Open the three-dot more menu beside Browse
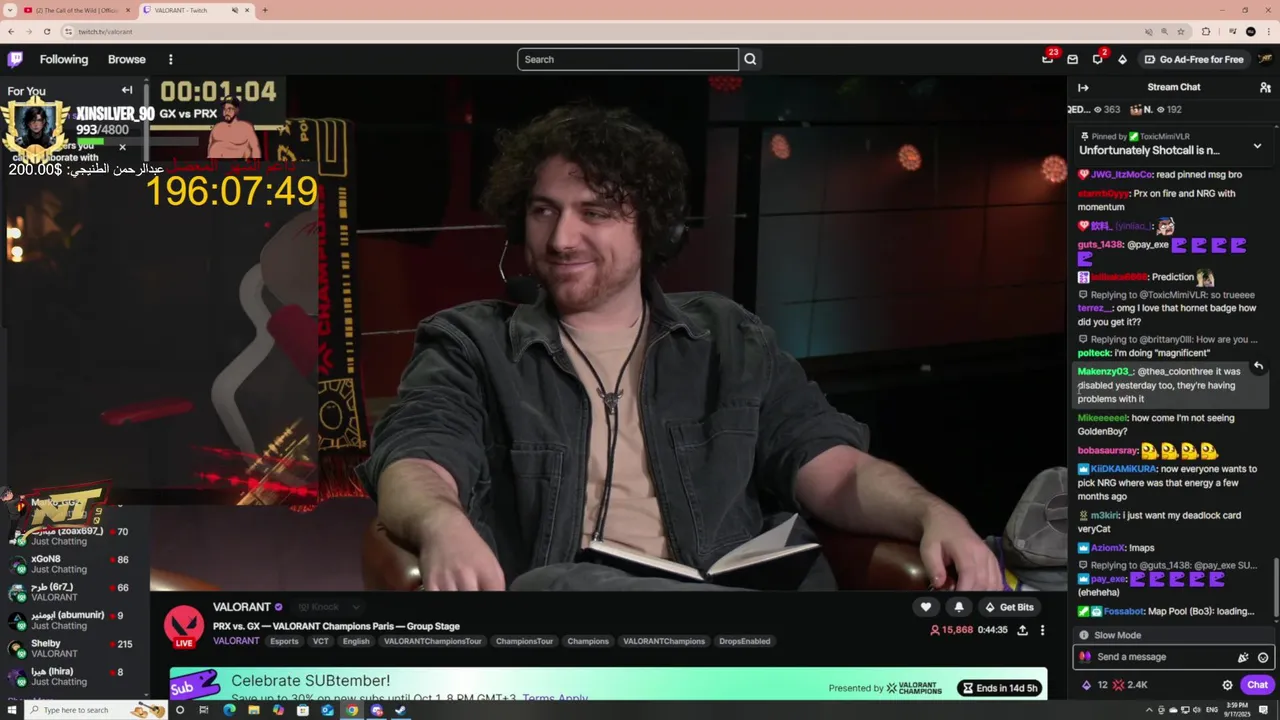Image resolution: width=1280 pixels, height=720 pixels. coord(170,59)
